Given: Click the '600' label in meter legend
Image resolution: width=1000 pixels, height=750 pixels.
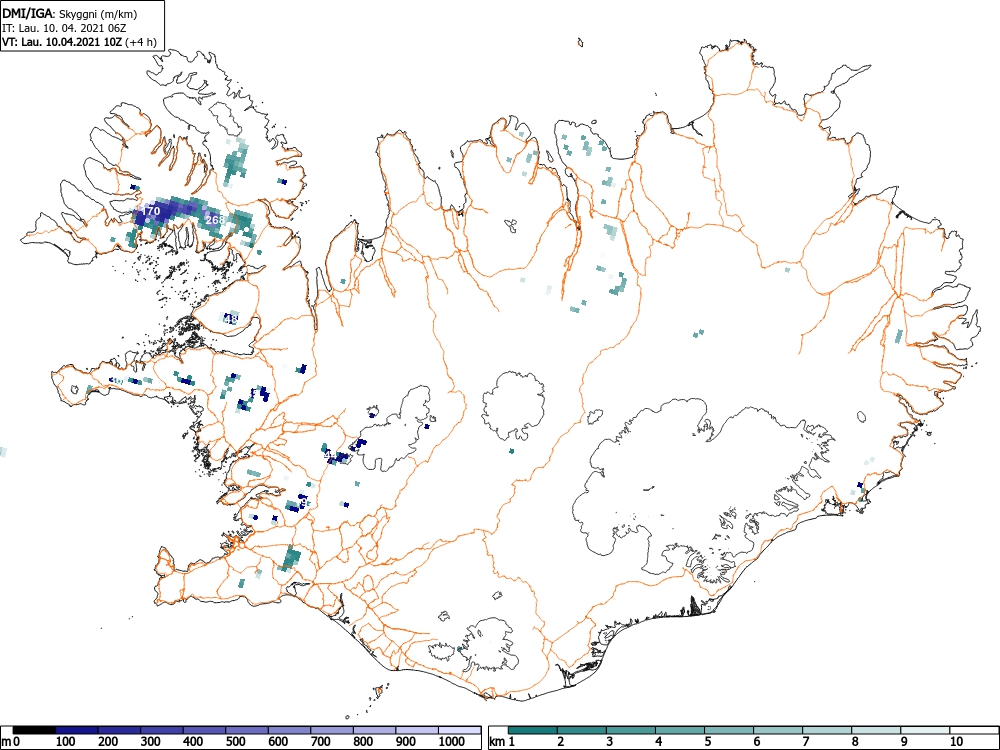Looking at the screenshot, I should pos(279,742).
